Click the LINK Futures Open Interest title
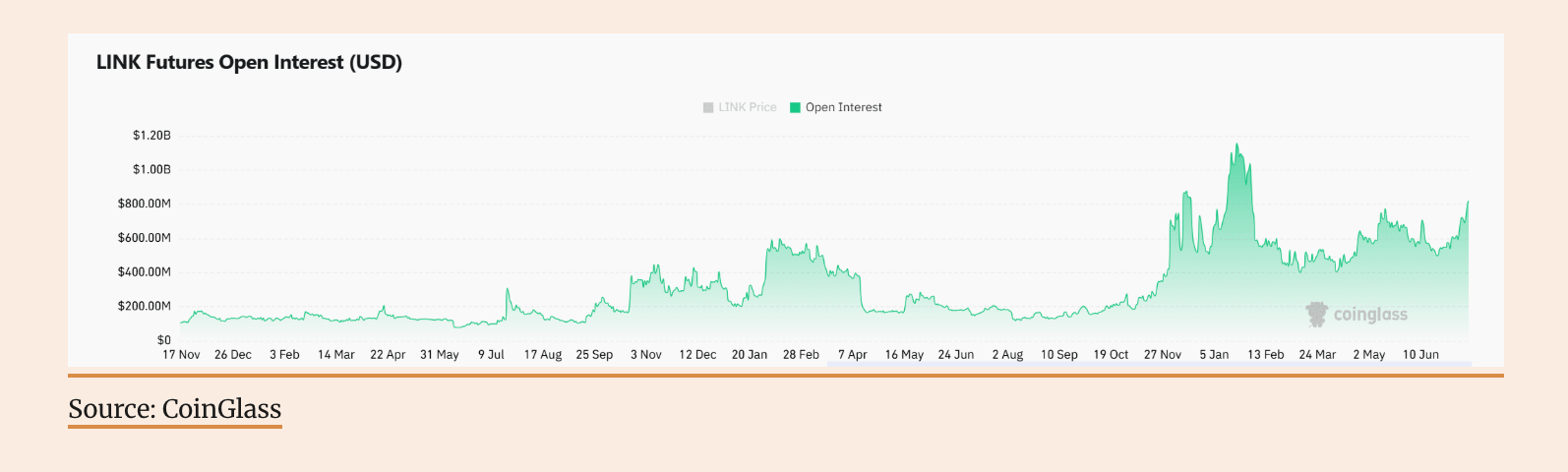 click(249, 62)
